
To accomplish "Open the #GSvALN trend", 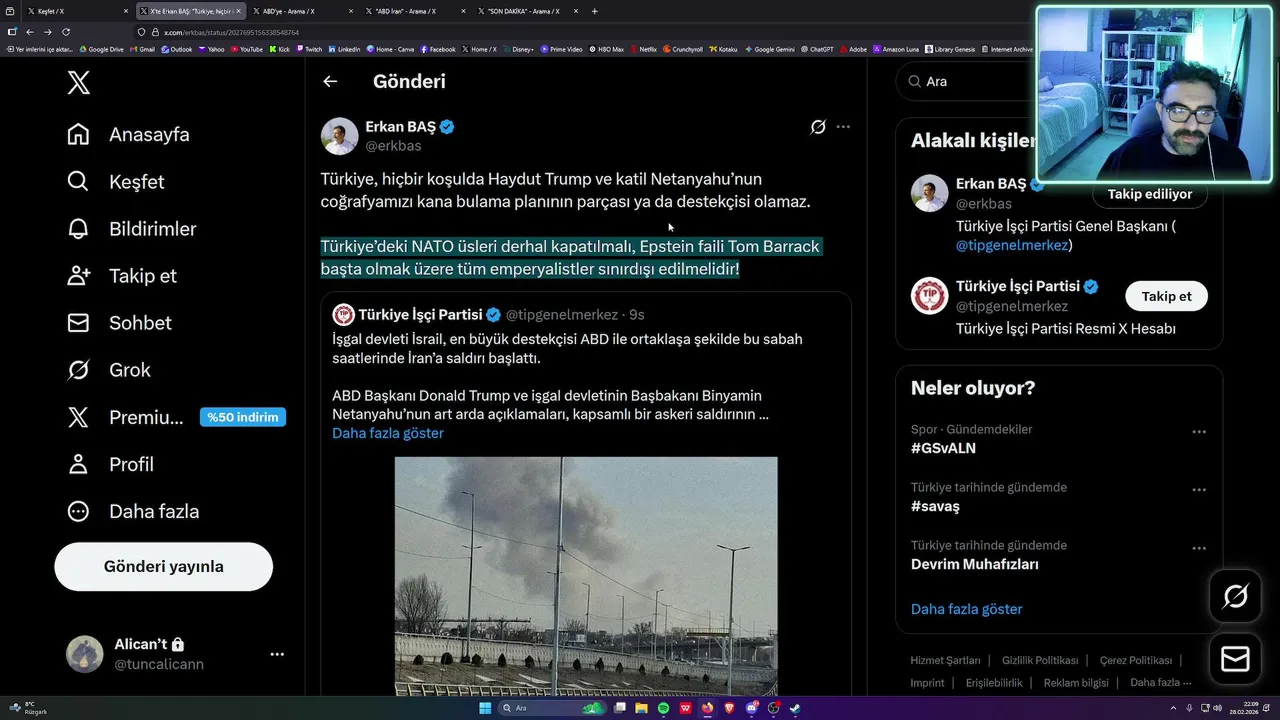I will (x=943, y=448).
